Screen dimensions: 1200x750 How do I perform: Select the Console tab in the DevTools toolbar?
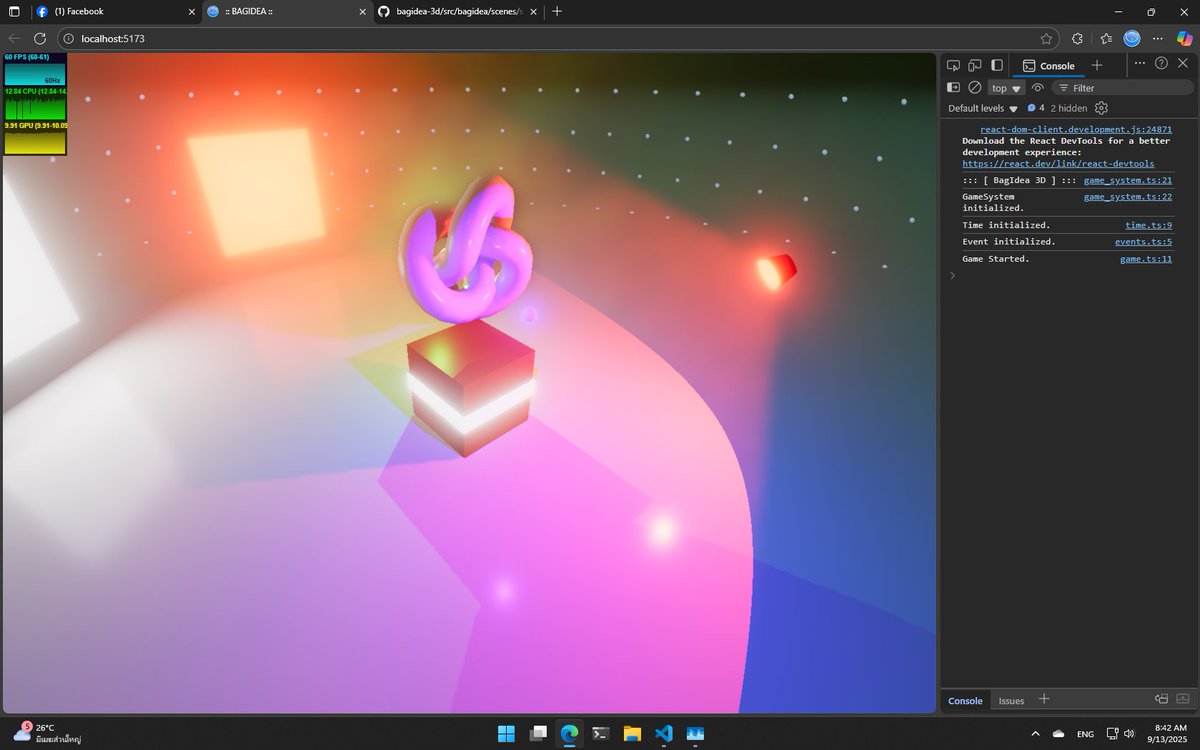[1048, 65]
